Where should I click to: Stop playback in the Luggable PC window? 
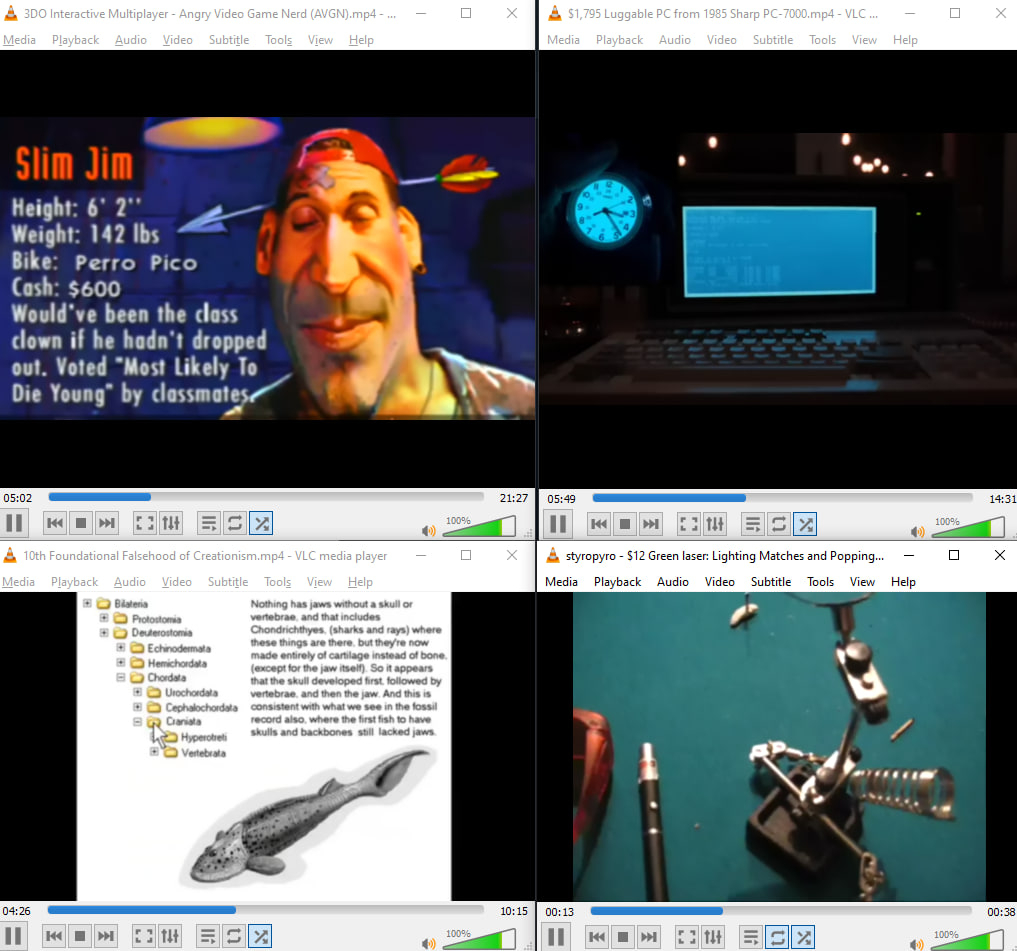pyautogui.click(x=625, y=523)
